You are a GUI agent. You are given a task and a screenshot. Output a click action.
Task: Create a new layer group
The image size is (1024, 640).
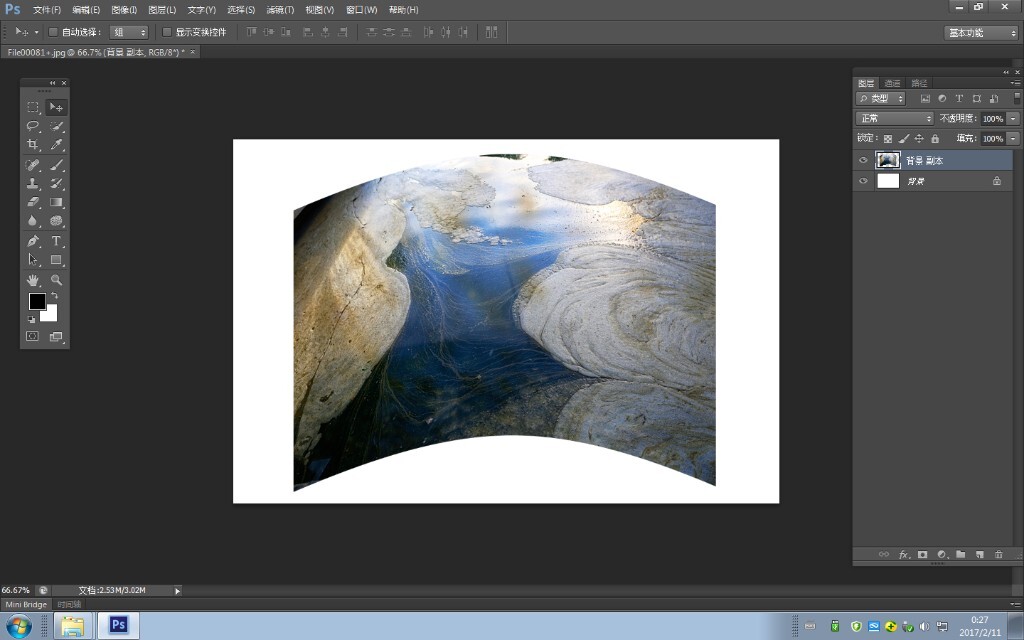[x=961, y=554]
